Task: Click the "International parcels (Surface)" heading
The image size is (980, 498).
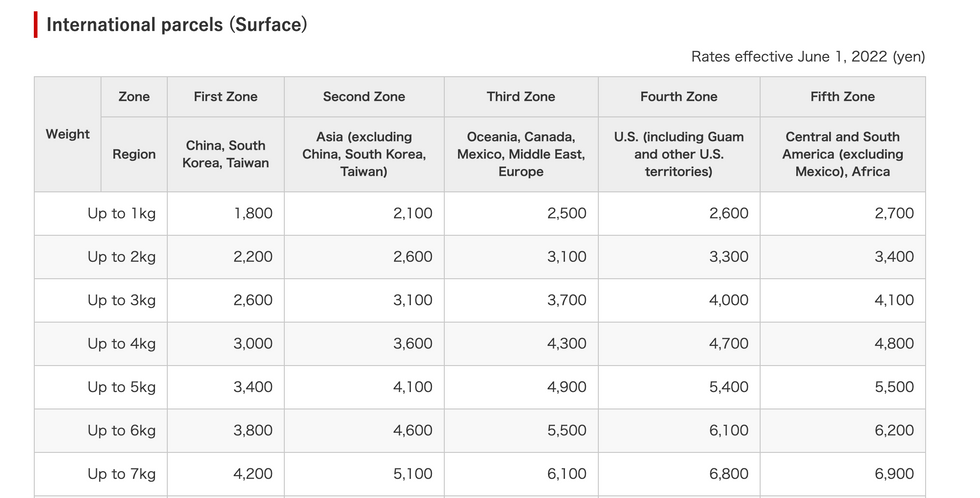Action: click(x=177, y=25)
